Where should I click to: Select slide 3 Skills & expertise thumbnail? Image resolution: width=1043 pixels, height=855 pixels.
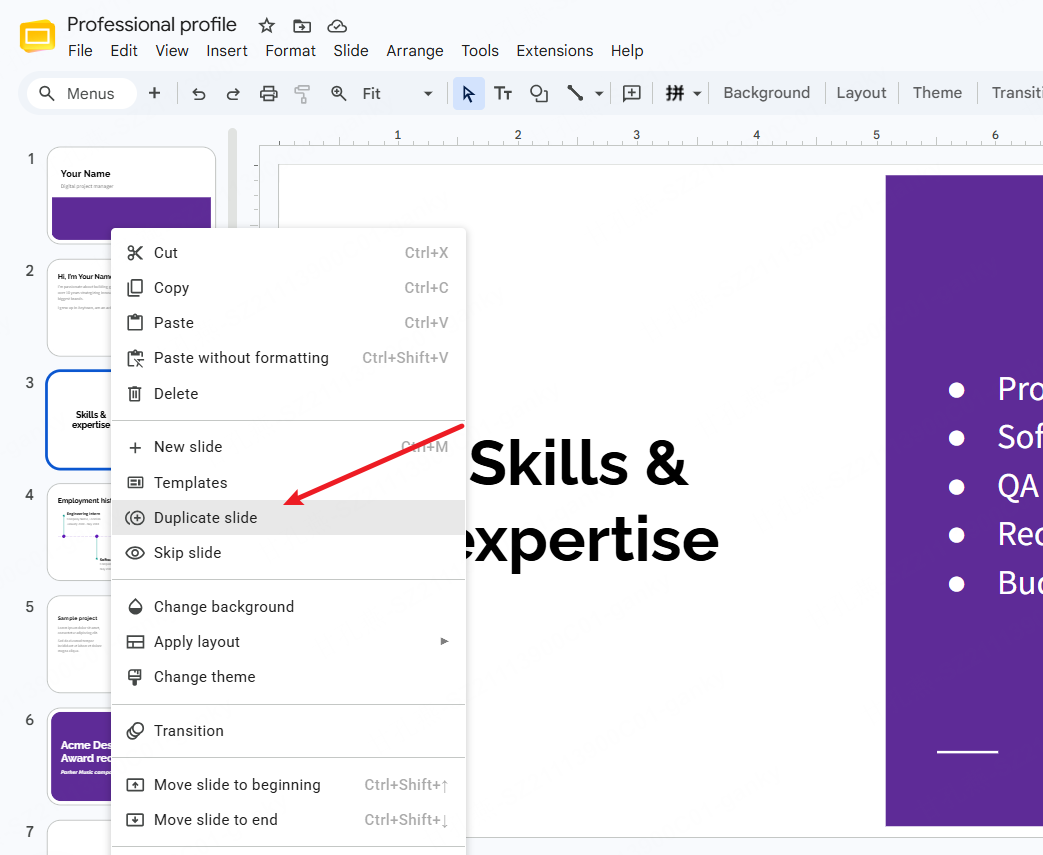78,420
